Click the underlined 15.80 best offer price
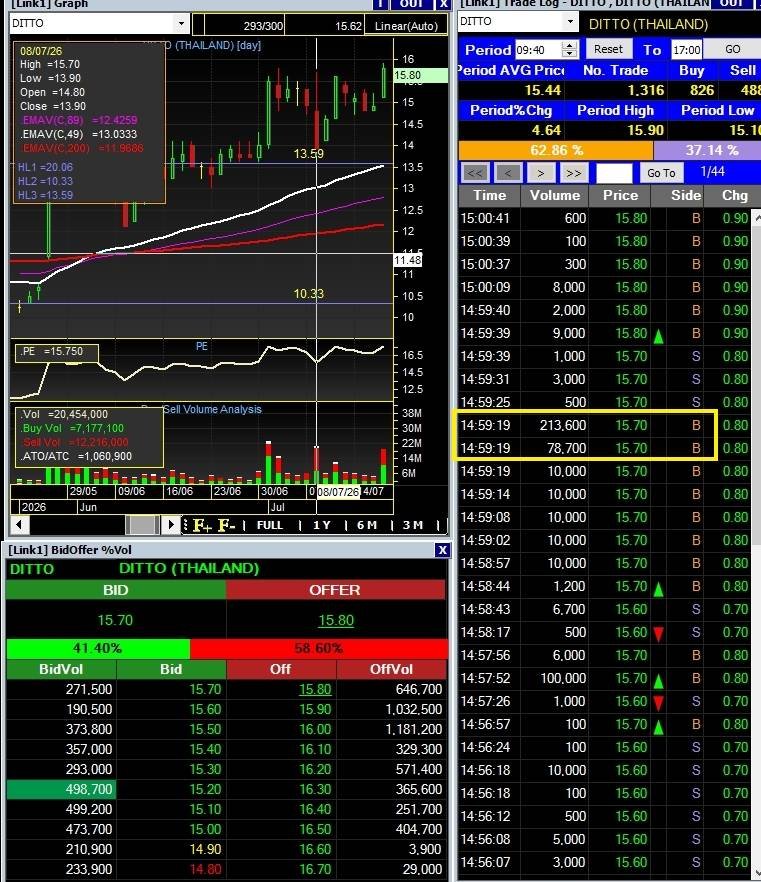The height and width of the screenshot is (882, 761). (x=336, y=620)
